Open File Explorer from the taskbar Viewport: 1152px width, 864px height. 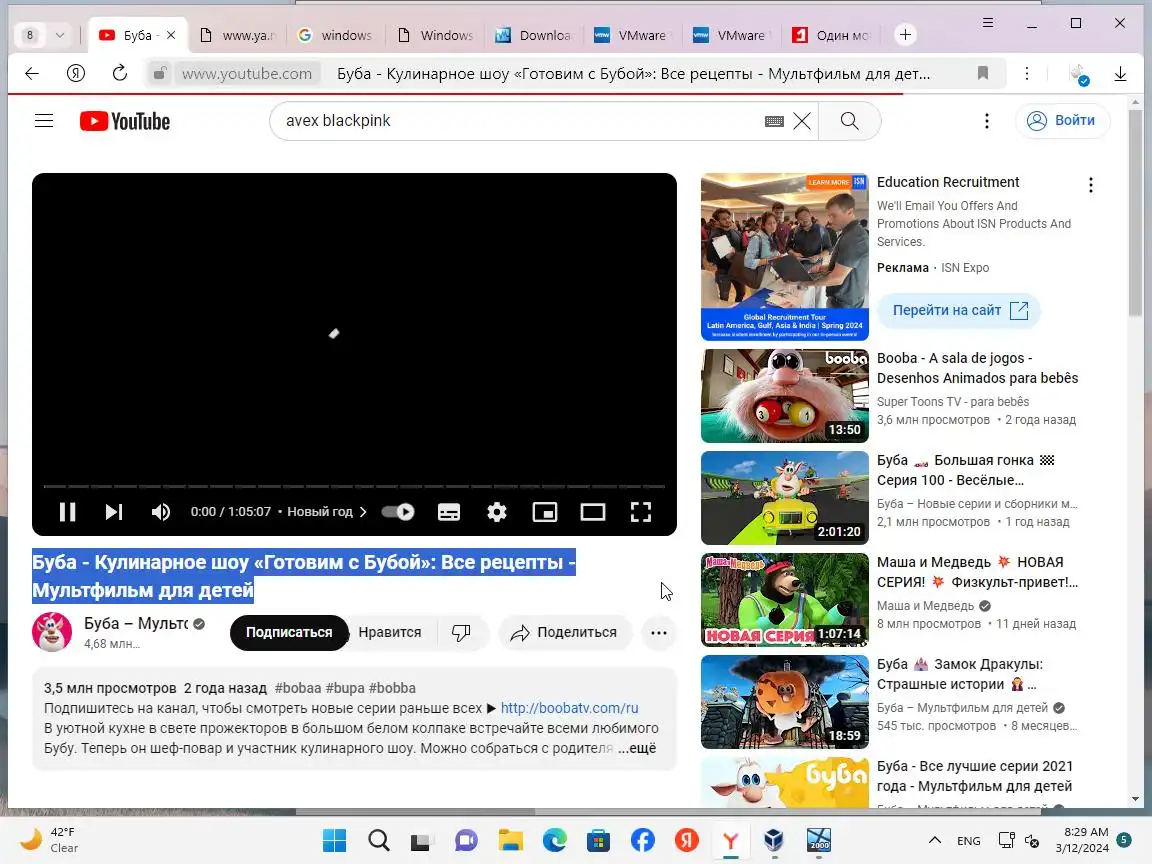pos(511,840)
